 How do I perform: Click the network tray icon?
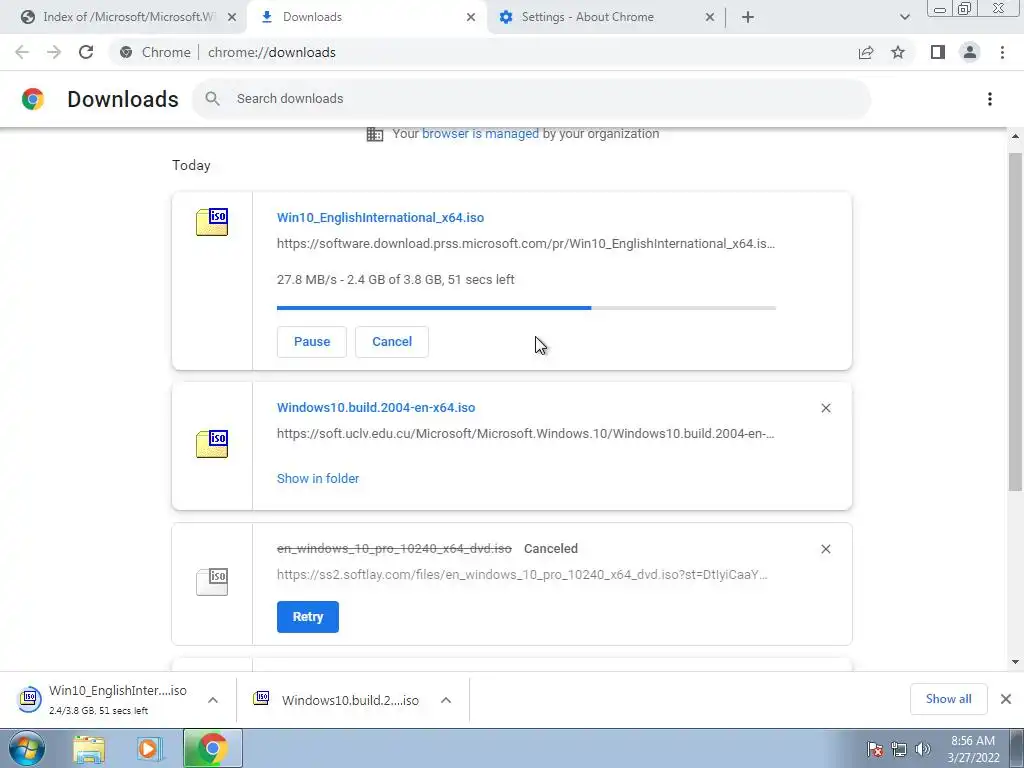[x=899, y=749]
